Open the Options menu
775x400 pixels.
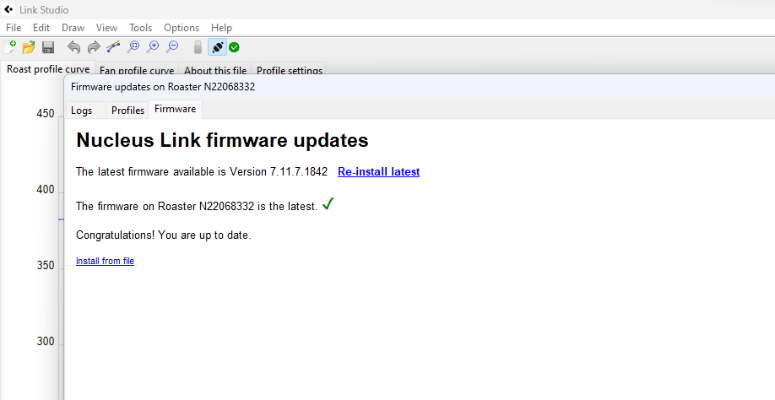(x=181, y=28)
